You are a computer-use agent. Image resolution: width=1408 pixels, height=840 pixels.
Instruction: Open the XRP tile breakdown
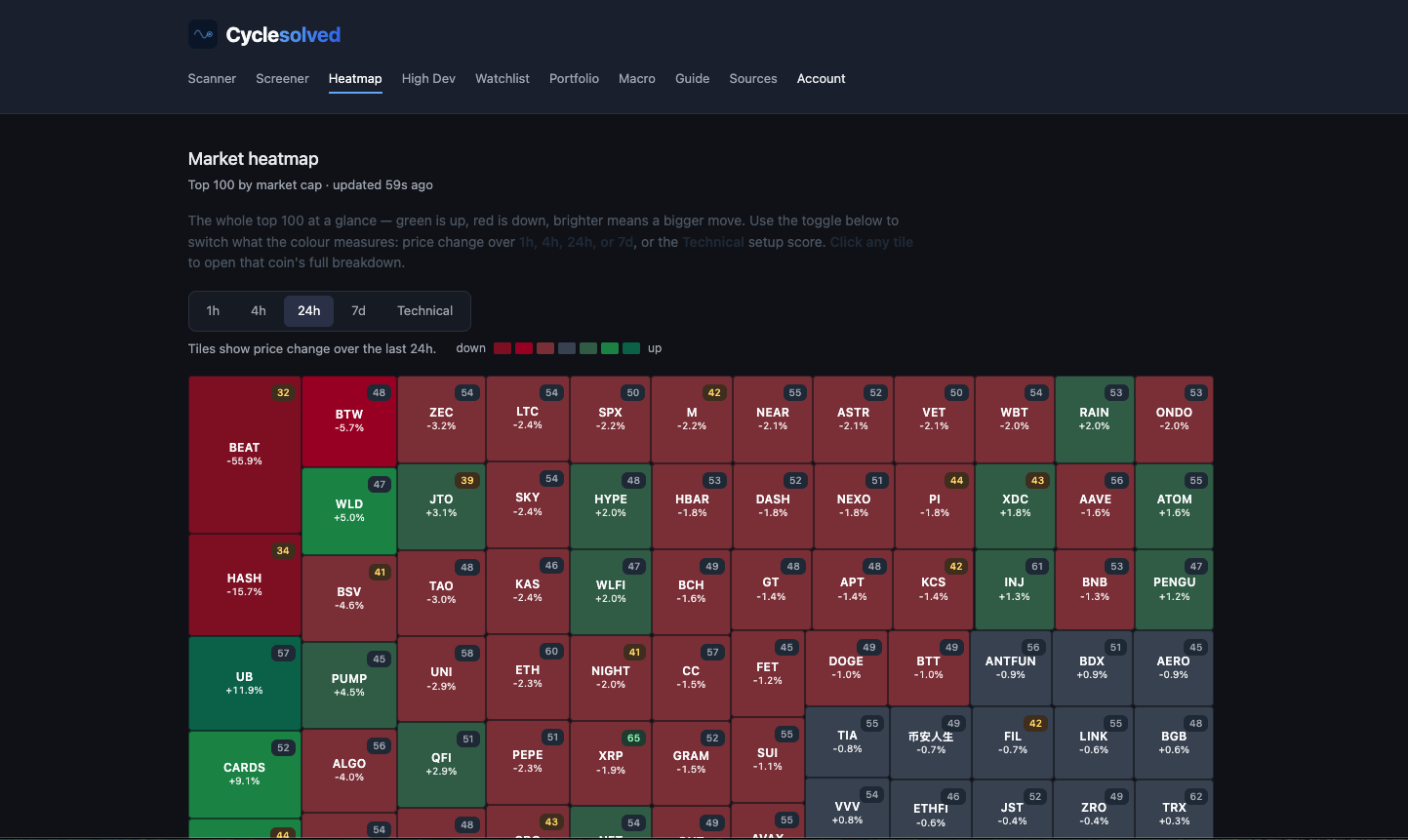tap(611, 763)
